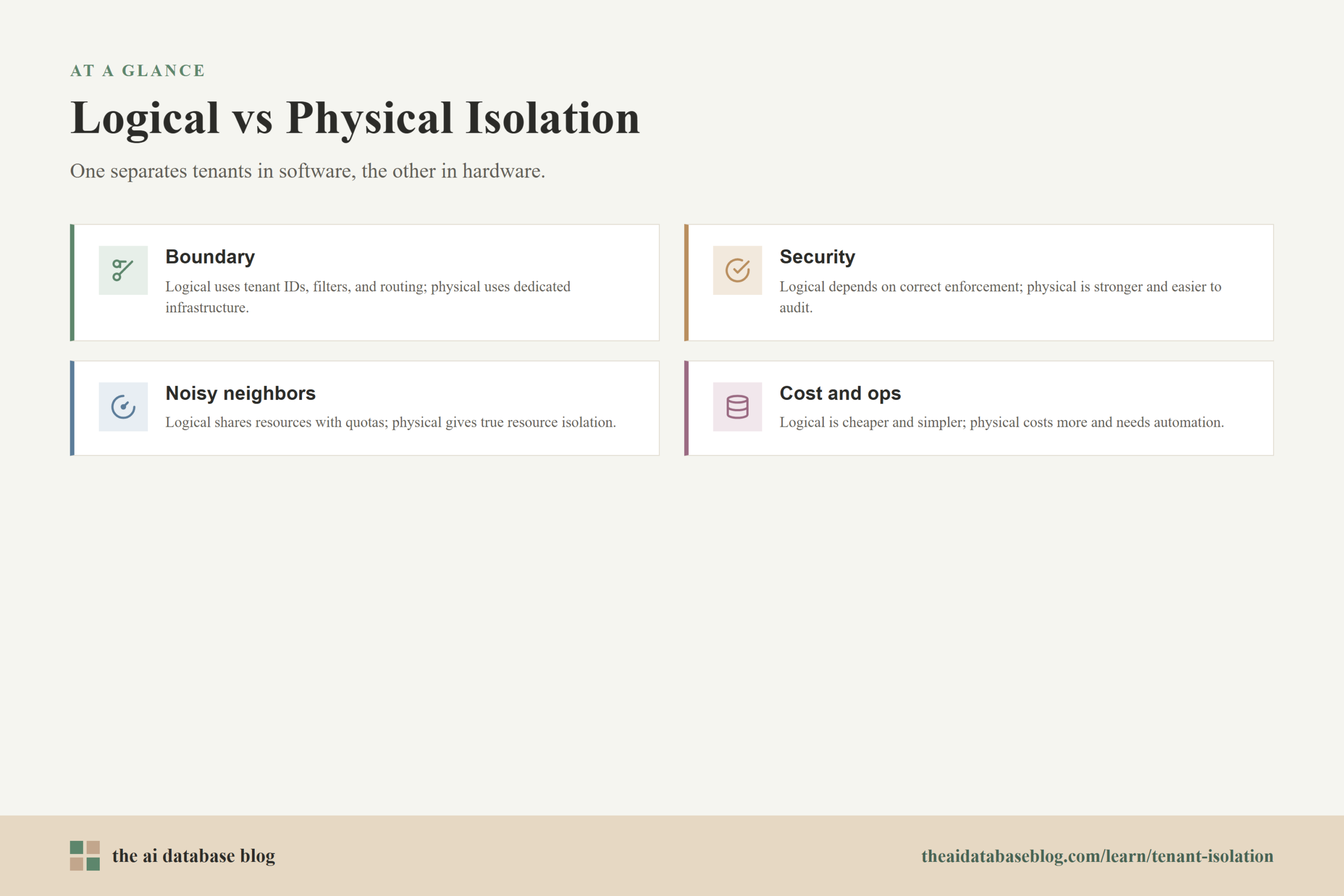Viewport: 1344px width, 896px height.
Task: Select the 'Boundary' card heading
Action: 211,257
